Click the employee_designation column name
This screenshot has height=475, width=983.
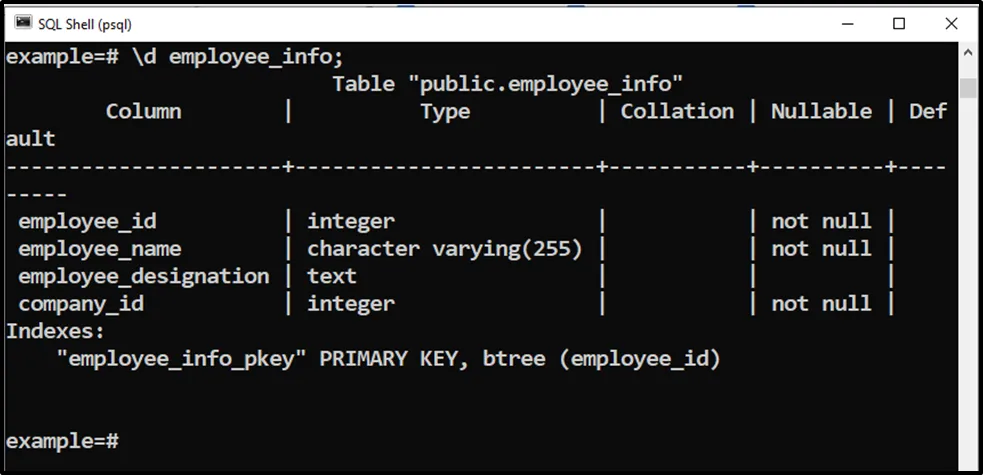coord(144,276)
